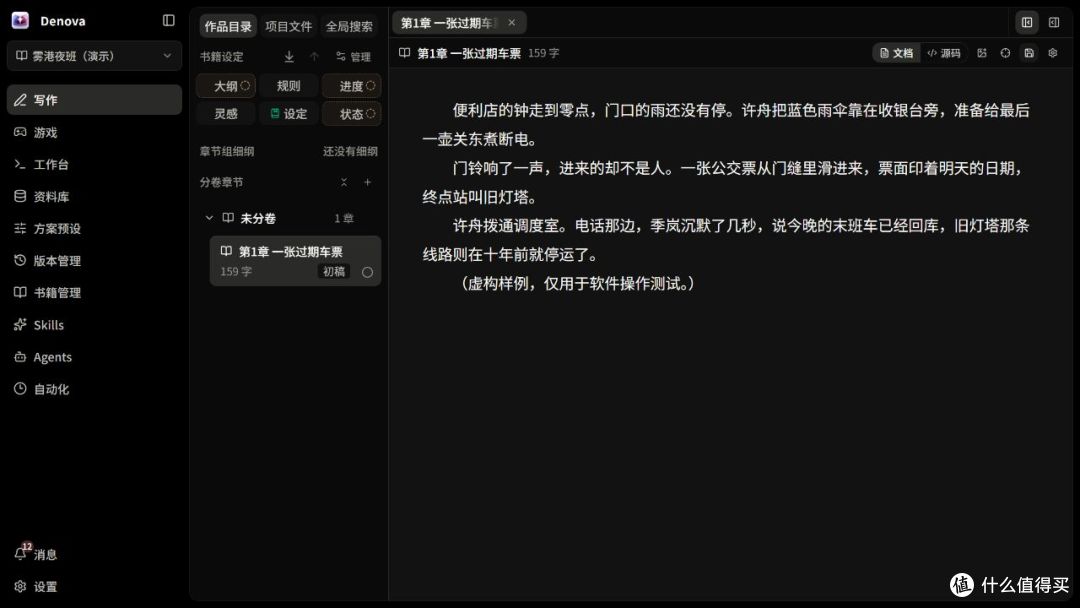This screenshot has width=1080, height=608.
Task: Click the 159 字 word count in header
Action: [543, 53]
